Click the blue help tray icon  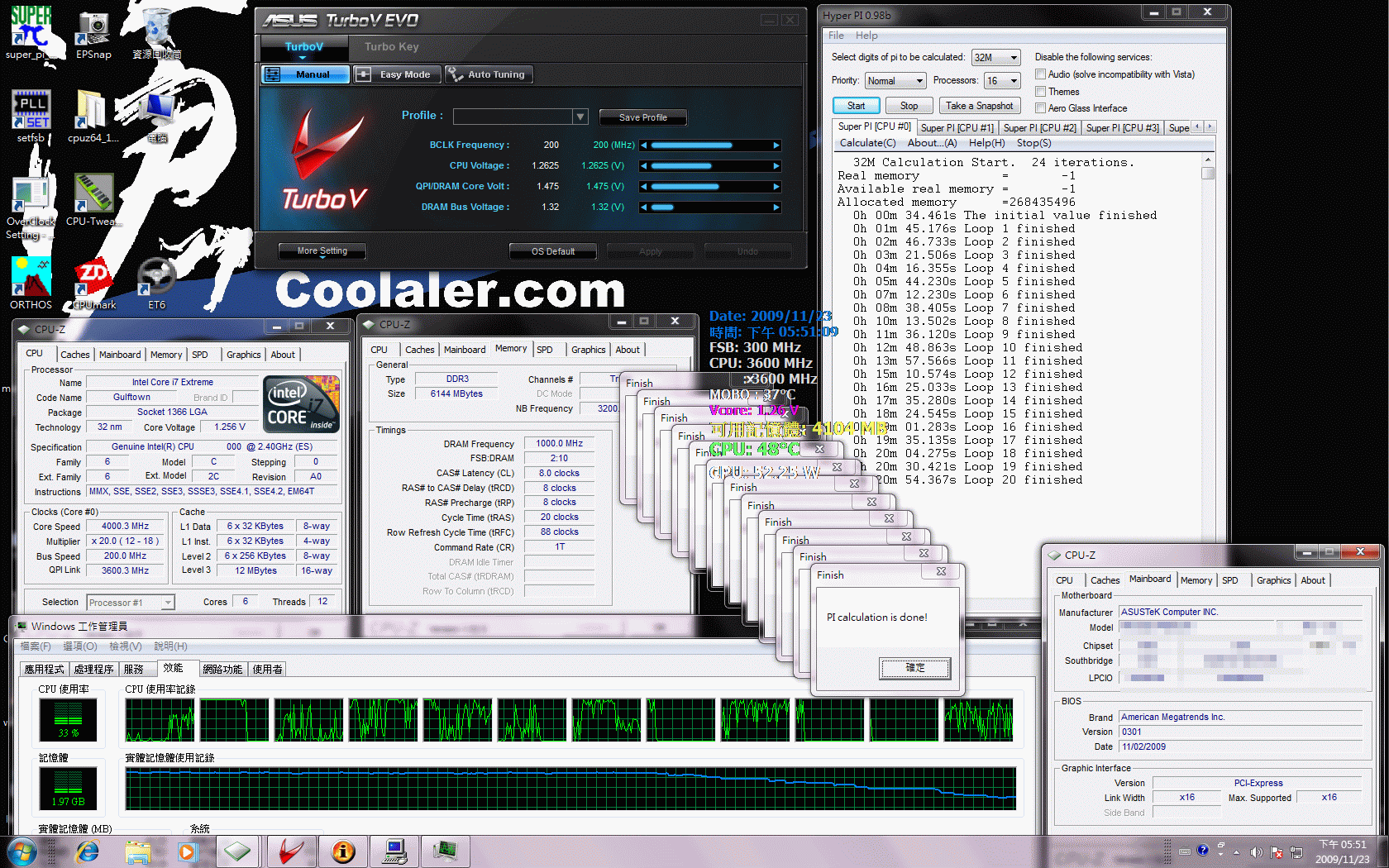pos(1202,850)
